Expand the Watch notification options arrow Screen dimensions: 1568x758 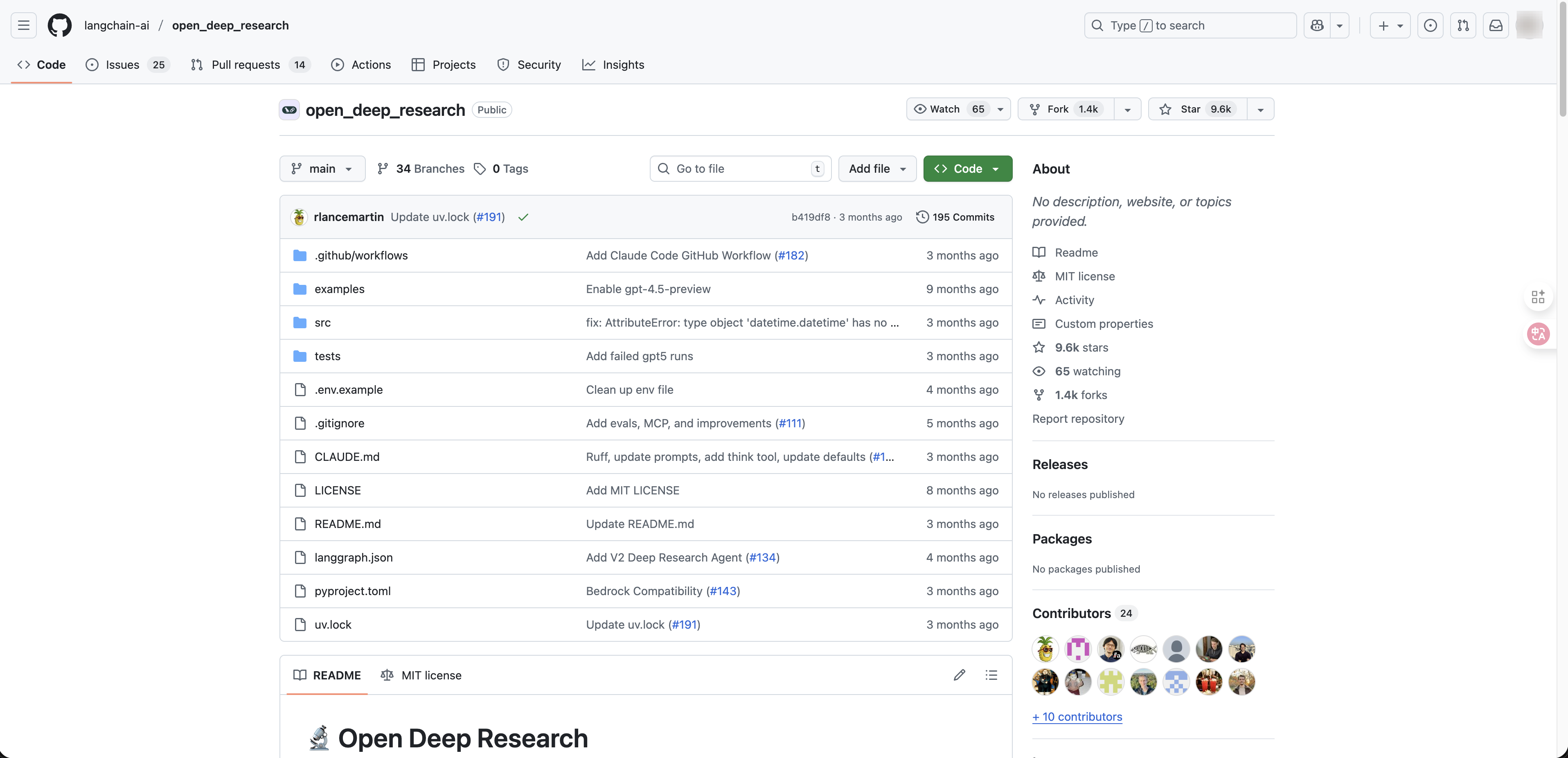pyautogui.click(x=1000, y=110)
